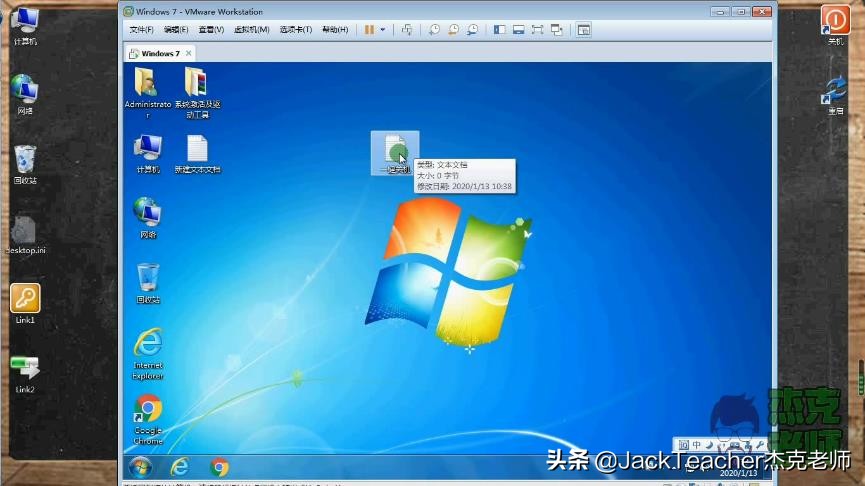The width and height of the screenshot is (865, 486).
Task: Select the 一键关机 text file icon
Action: click(x=395, y=153)
